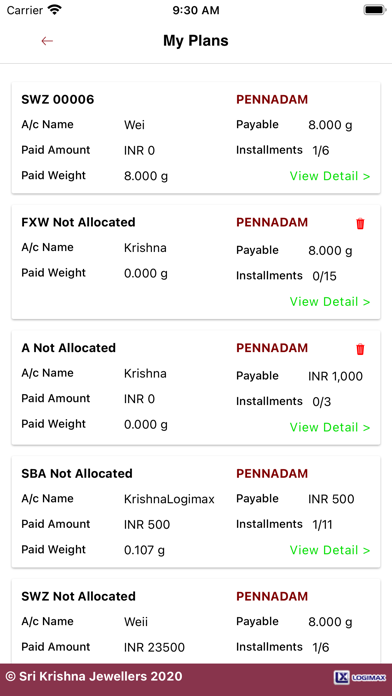The image size is (392, 696).
Task: Delete the A Not Allocated plan
Action: coord(360,349)
